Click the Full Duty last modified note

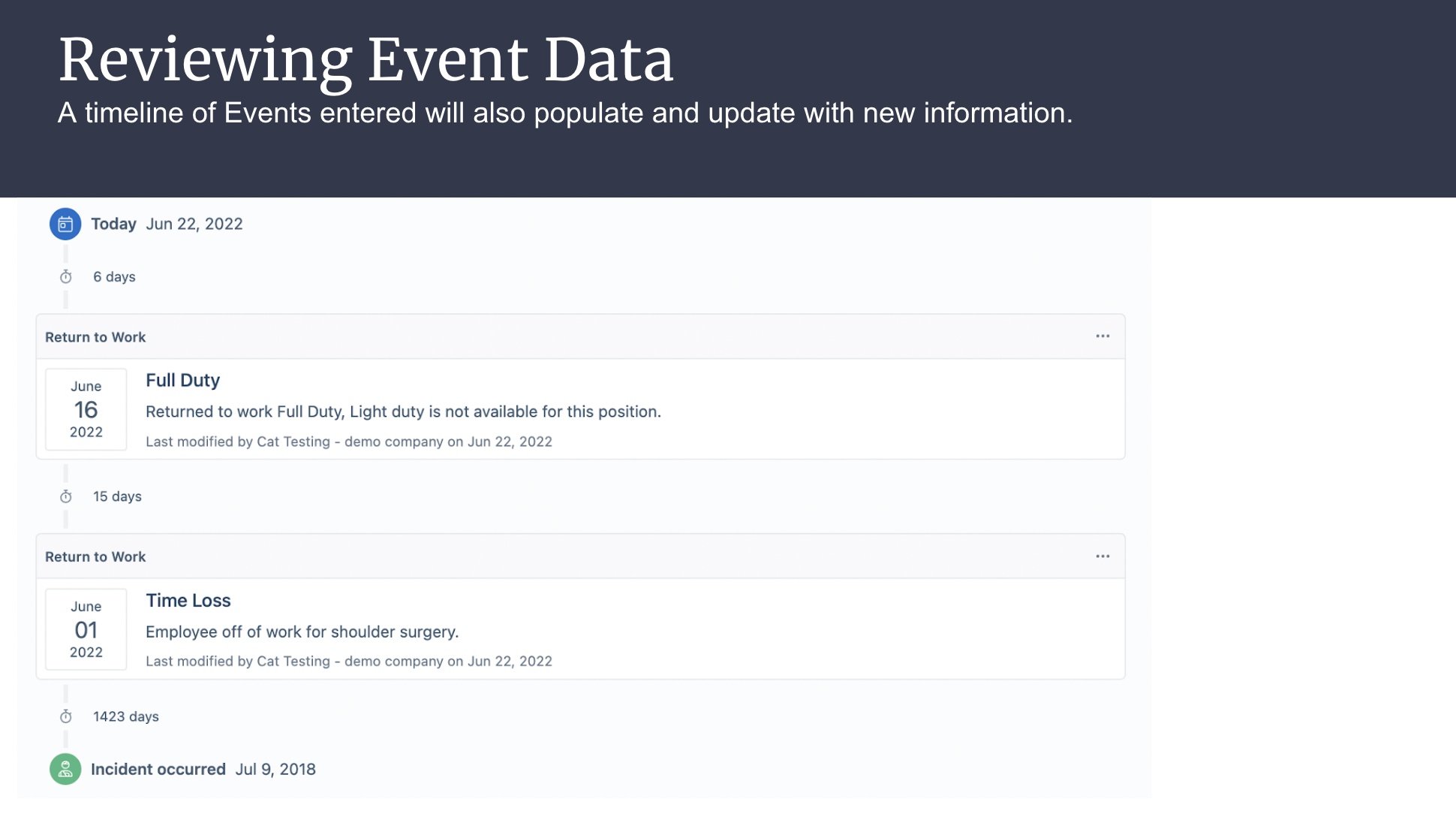(x=349, y=442)
